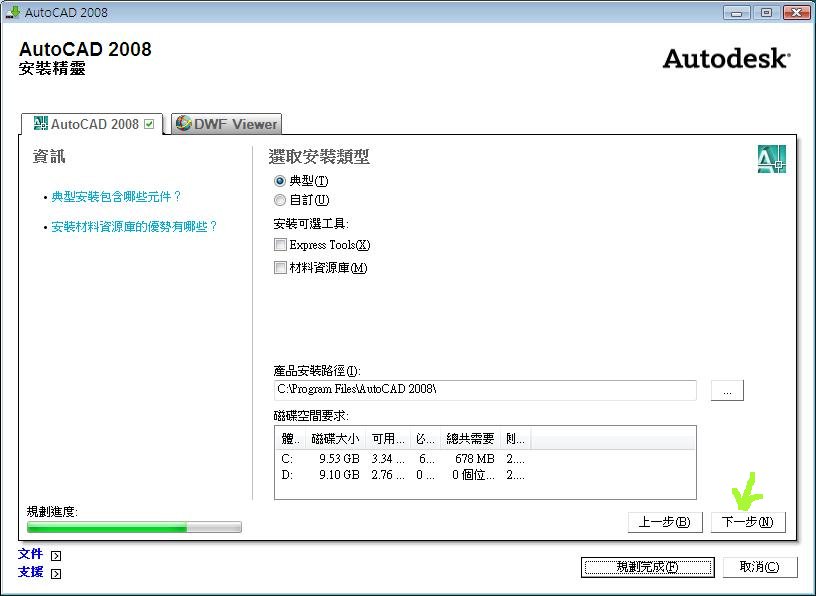
Task: Click the DWF Viewer globe icon
Action: coord(183,123)
